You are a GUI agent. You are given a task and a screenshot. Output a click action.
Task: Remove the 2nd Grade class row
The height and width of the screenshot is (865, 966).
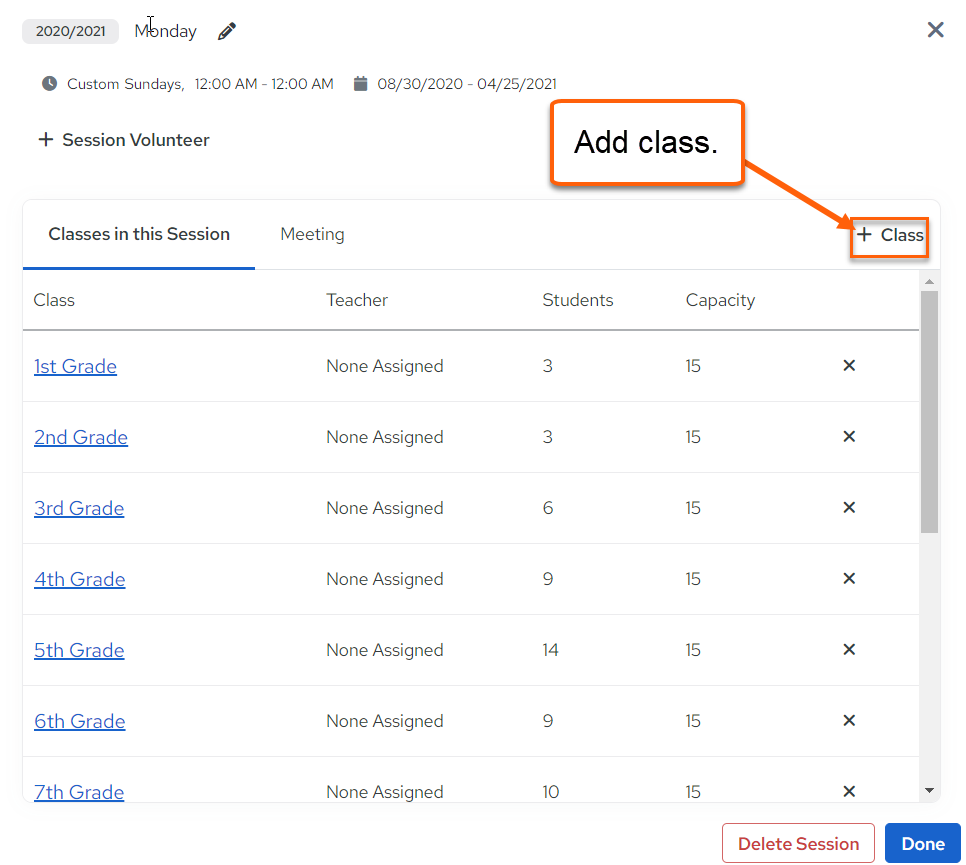click(849, 436)
